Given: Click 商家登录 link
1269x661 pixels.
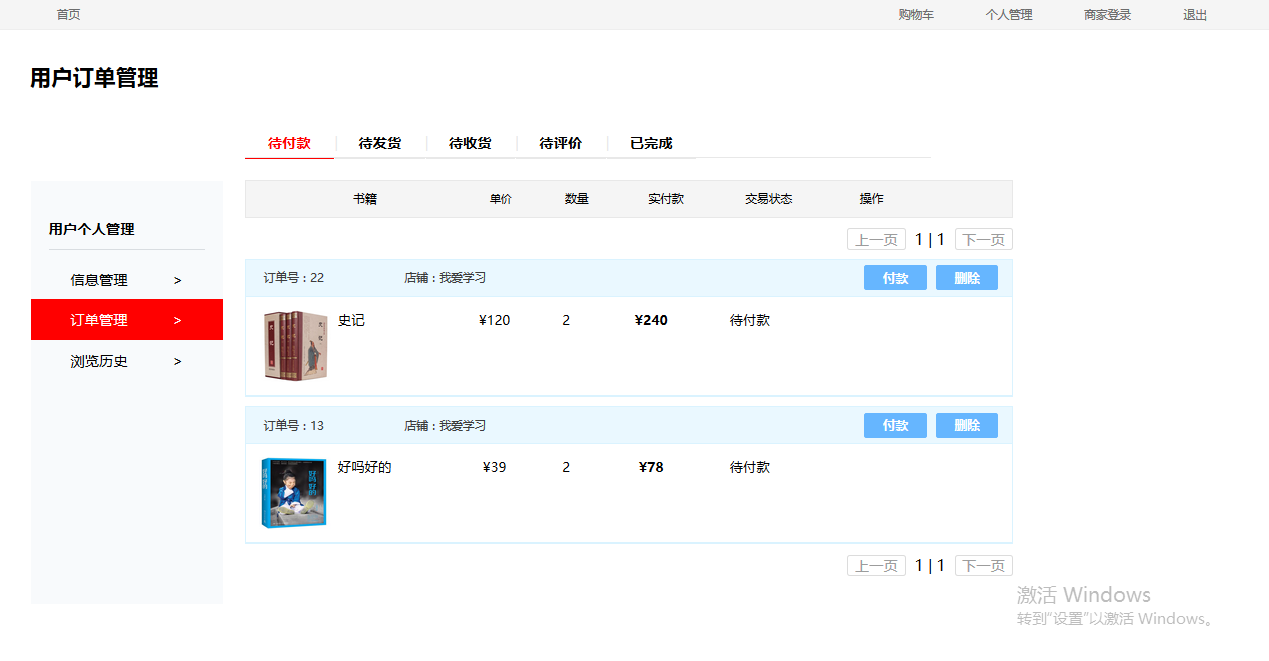Looking at the screenshot, I should pyautogui.click(x=1108, y=15).
